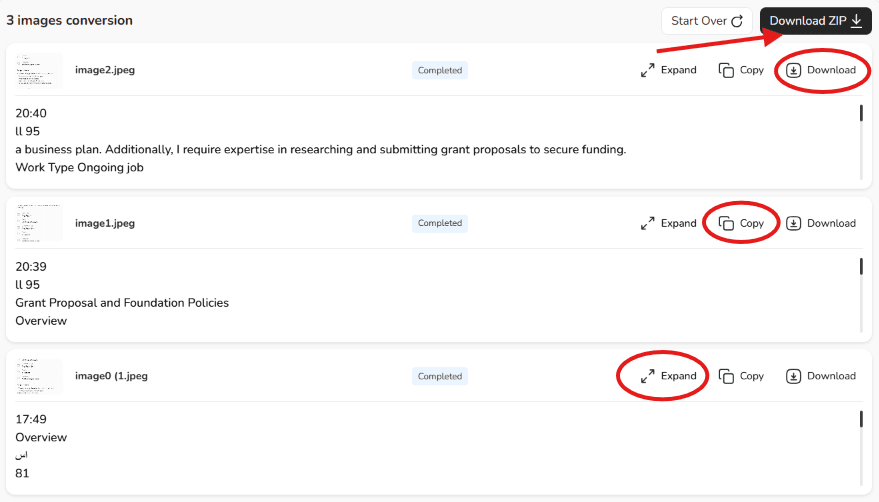The width and height of the screenshot is (879, 502).
Task: Open the image2.jpeg thumbnail preview
Action: pos(39,71)
